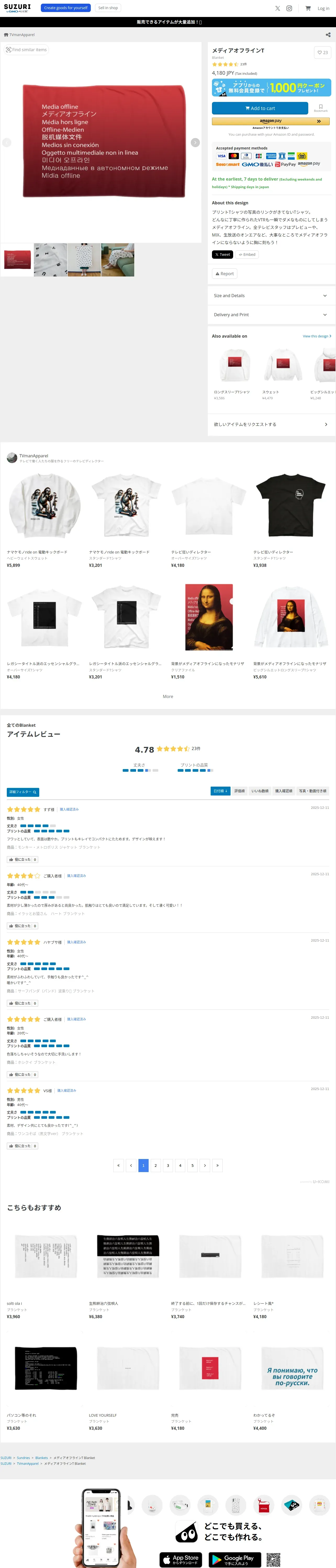Select the second product thumbnail image
This screenshot has height=1568, width=336.
(51, 260)
